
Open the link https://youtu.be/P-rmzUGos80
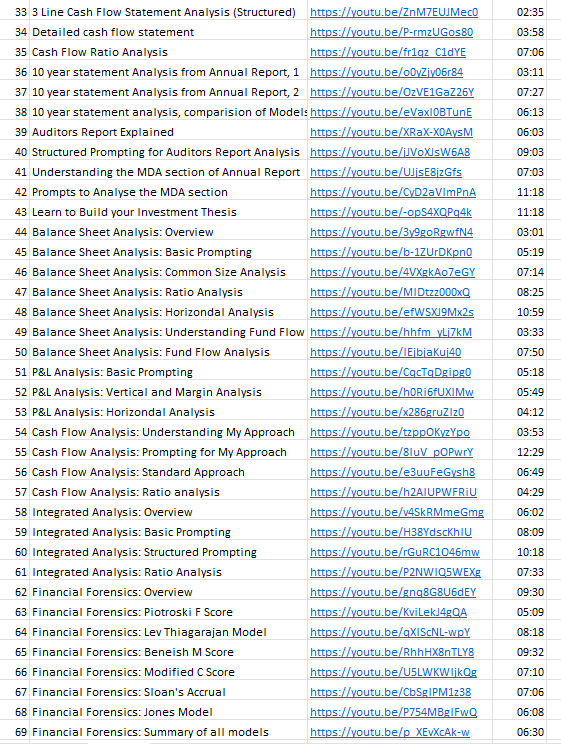coord(392,32)
